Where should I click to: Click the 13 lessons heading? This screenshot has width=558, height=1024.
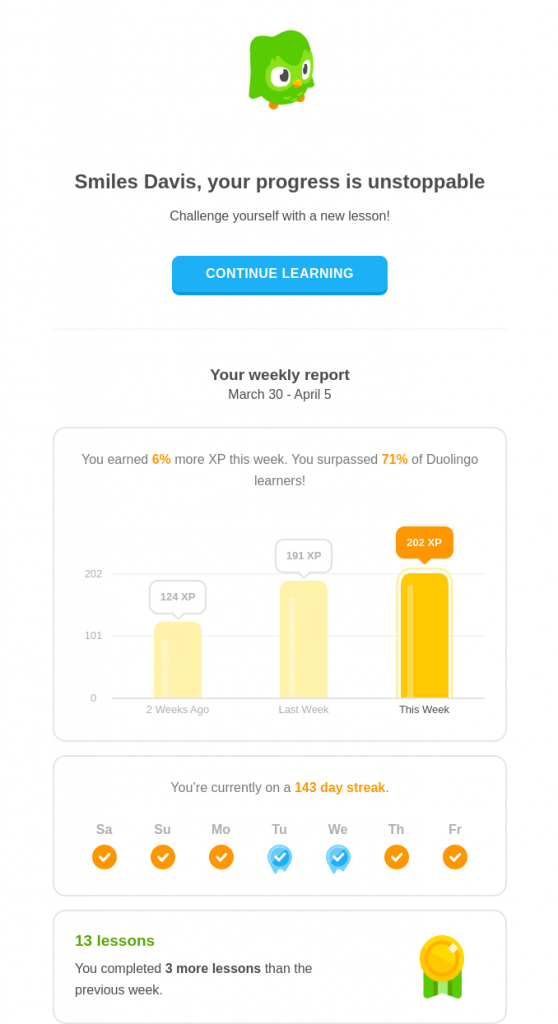pyautogui.click(x=115, y=941)
